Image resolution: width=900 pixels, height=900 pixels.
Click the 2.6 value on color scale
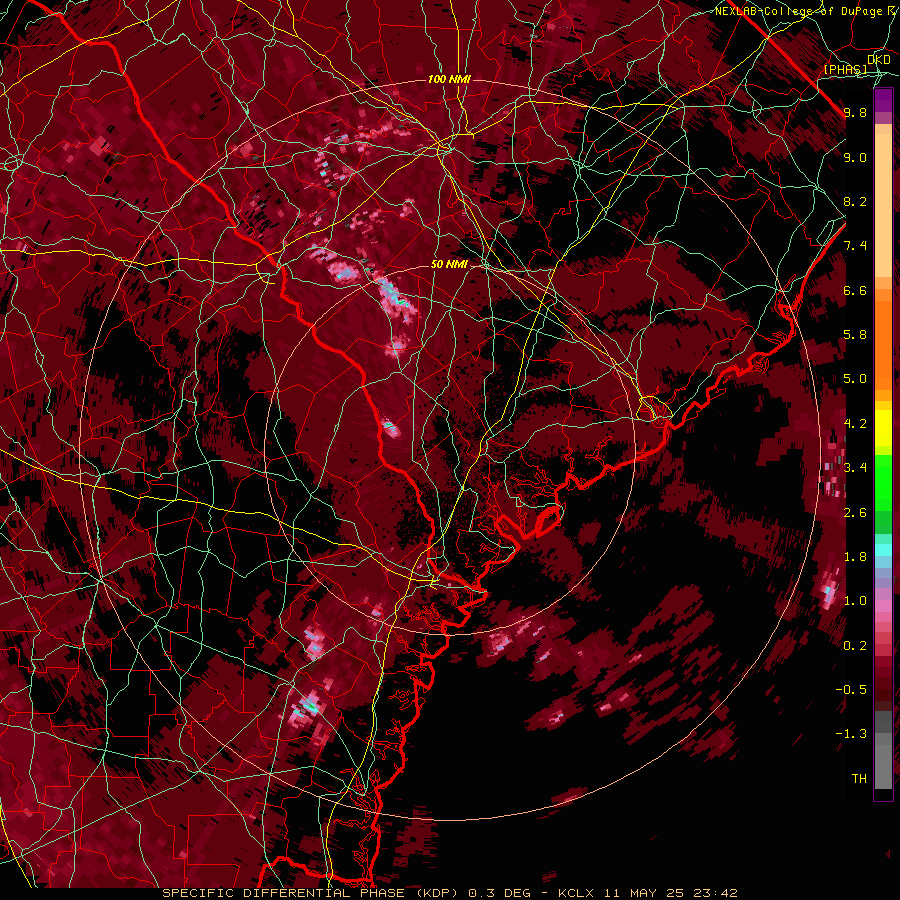pyautogui.click(x=855, y=513)
